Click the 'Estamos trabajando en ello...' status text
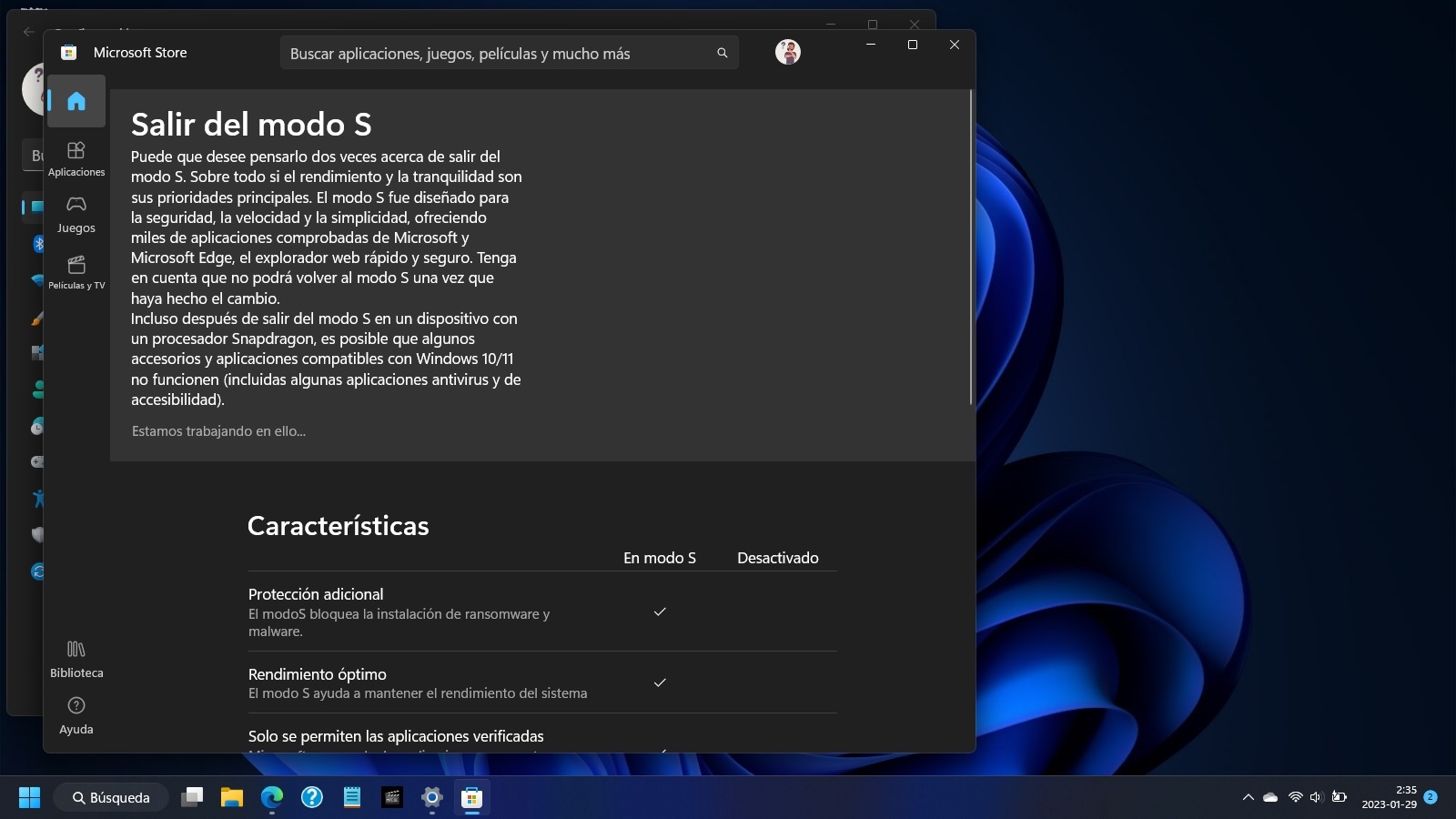 pos(218,431)
